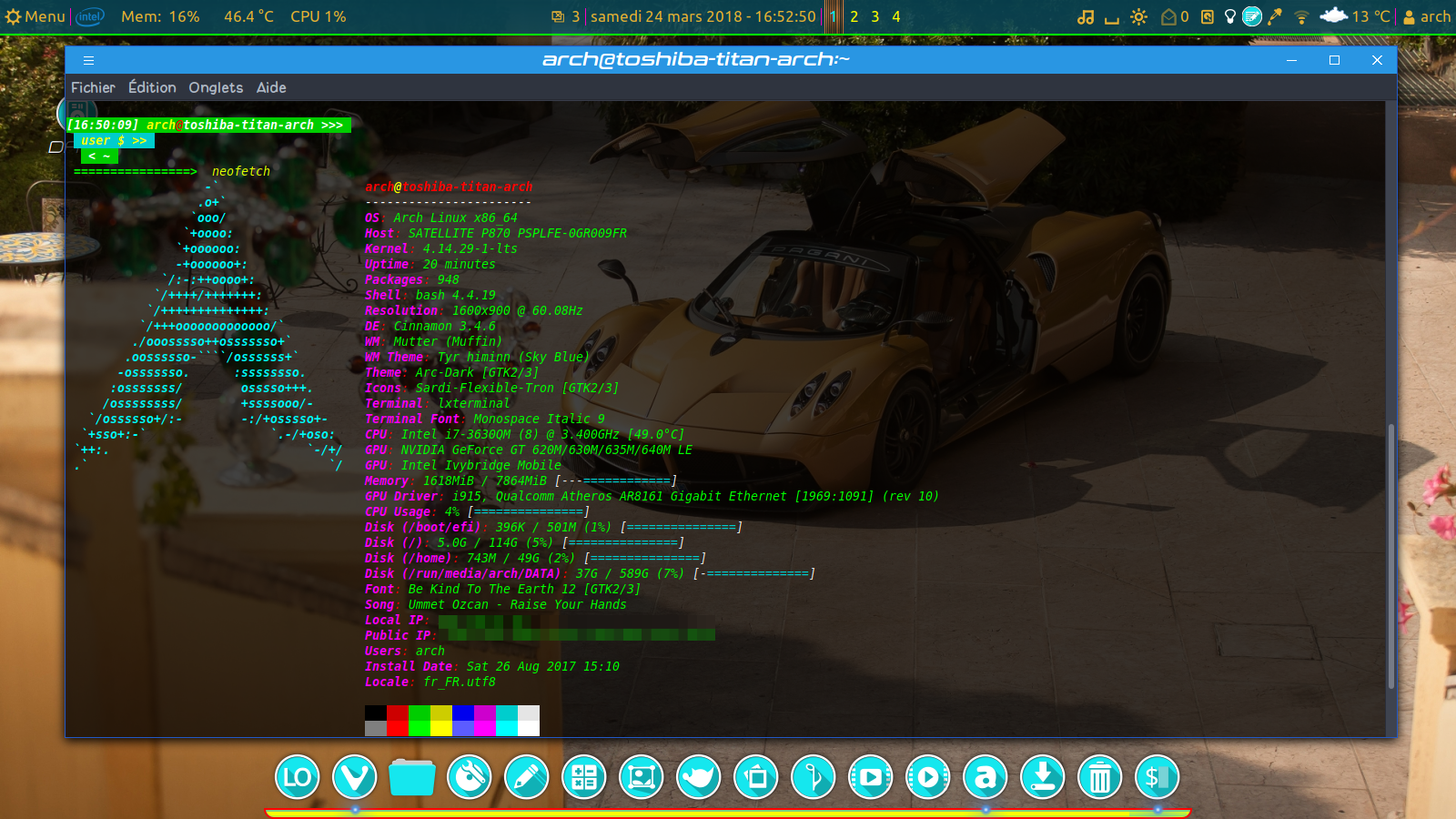Switch to workspace 1
Image resolution: width=1456 pixels, height=819 pixels.
[833, 16]
